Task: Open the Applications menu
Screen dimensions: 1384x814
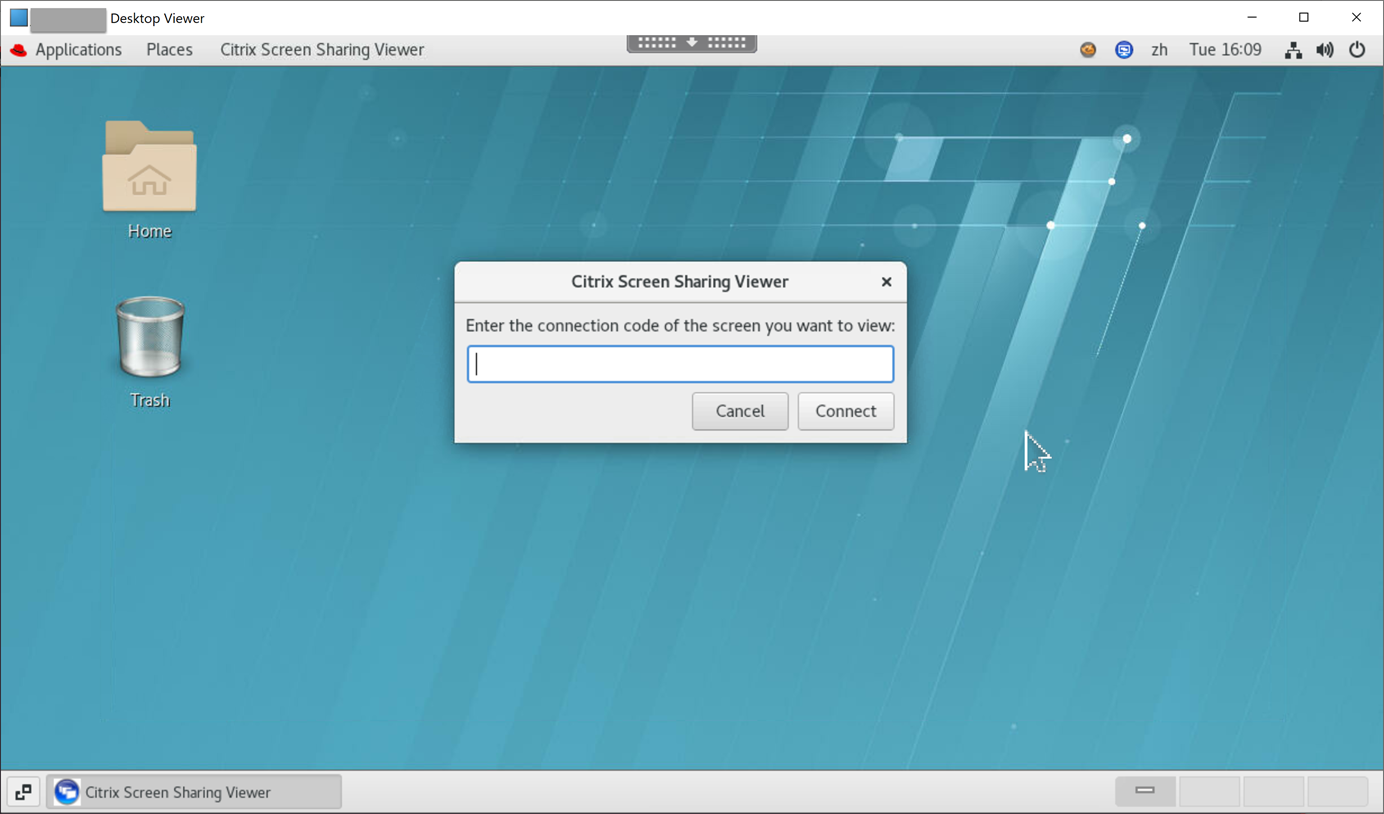Action: 78,50
